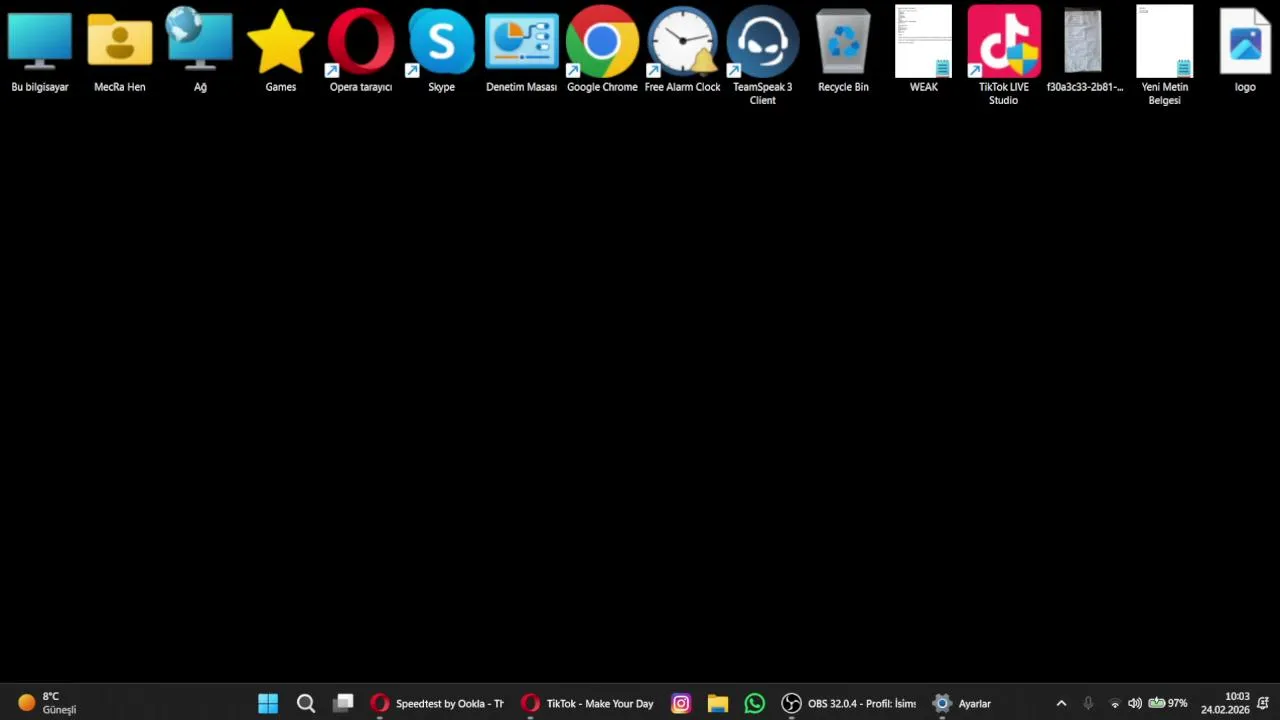
Task: Open taskbar Search magnifier
Action: coord(306,703)
